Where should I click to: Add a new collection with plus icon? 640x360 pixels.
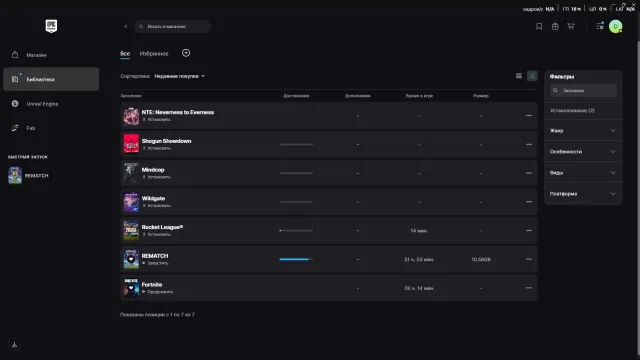pyautogui.click(x=186, y=53)
